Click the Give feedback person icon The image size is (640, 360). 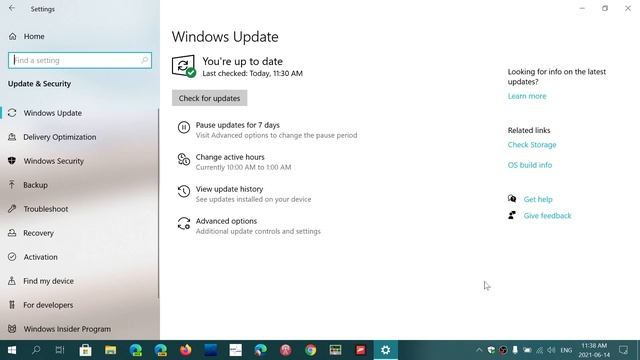(512, 215)
